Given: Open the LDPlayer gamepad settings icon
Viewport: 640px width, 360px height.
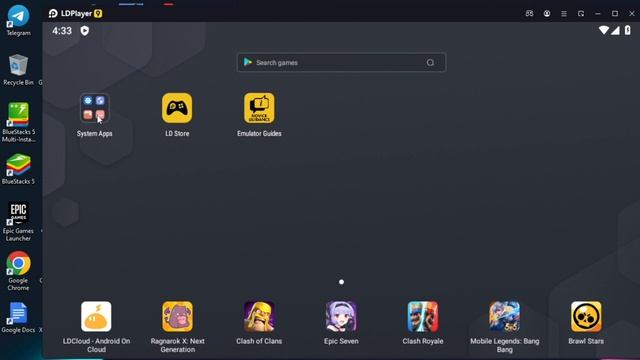Looking at the screenshot, I should coord(529,13).
